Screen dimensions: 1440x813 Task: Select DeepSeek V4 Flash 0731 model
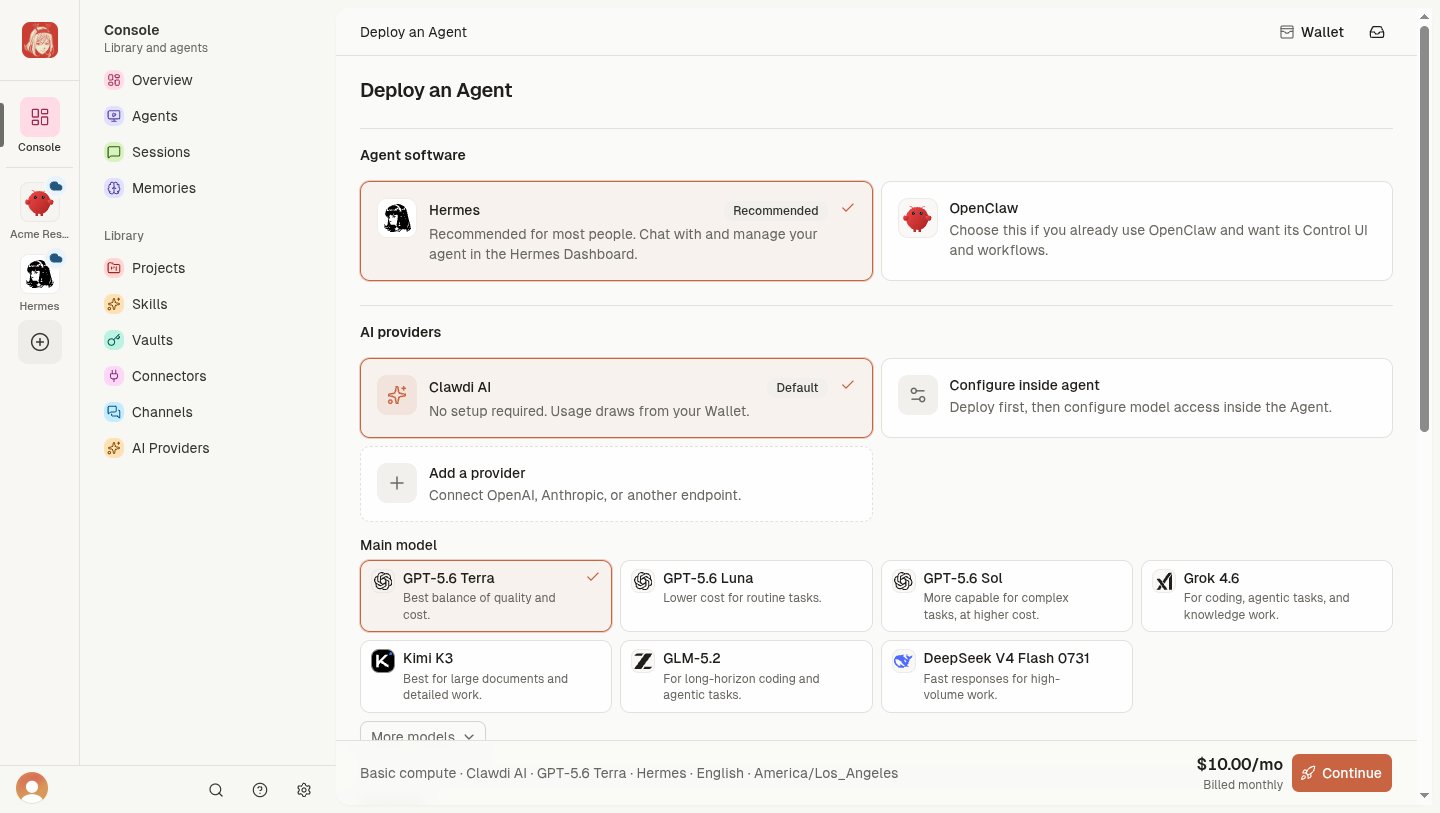1007,676
